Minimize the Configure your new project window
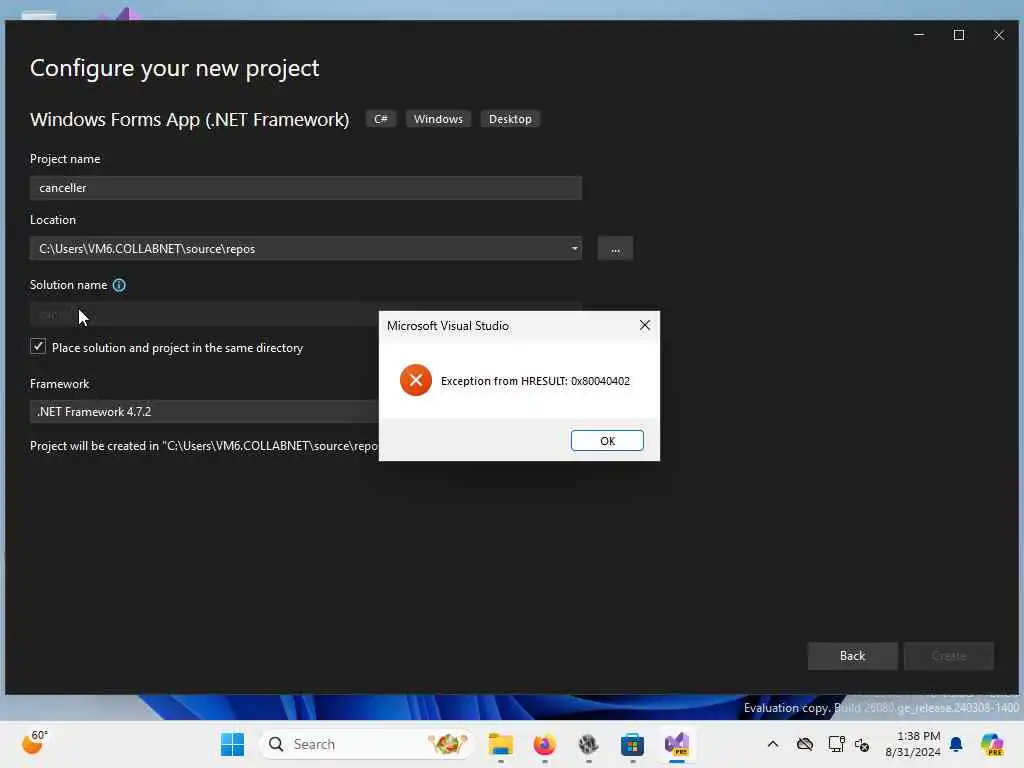1024x768 pixels. [x=919, y=35]
